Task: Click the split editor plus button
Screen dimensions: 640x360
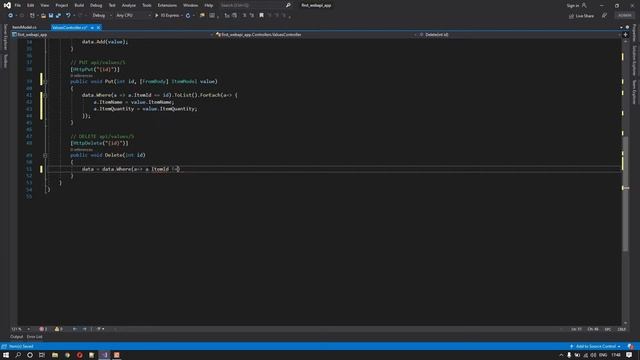Action: tap(625, 35)
